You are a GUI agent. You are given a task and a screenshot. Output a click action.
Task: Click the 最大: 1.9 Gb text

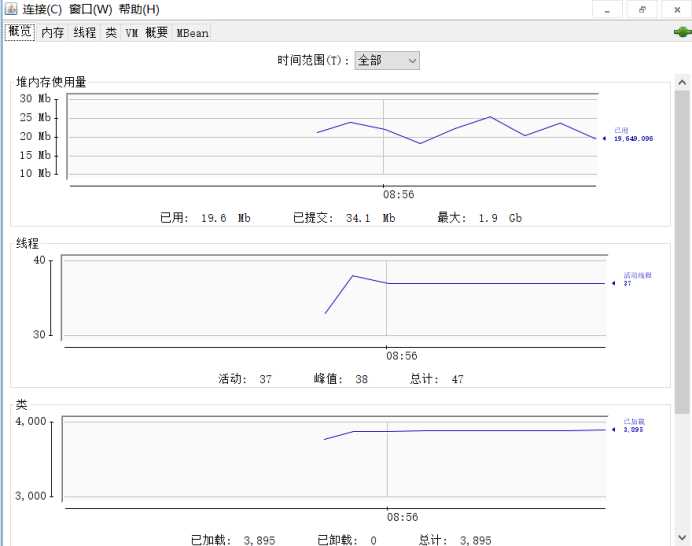[480, 218]
